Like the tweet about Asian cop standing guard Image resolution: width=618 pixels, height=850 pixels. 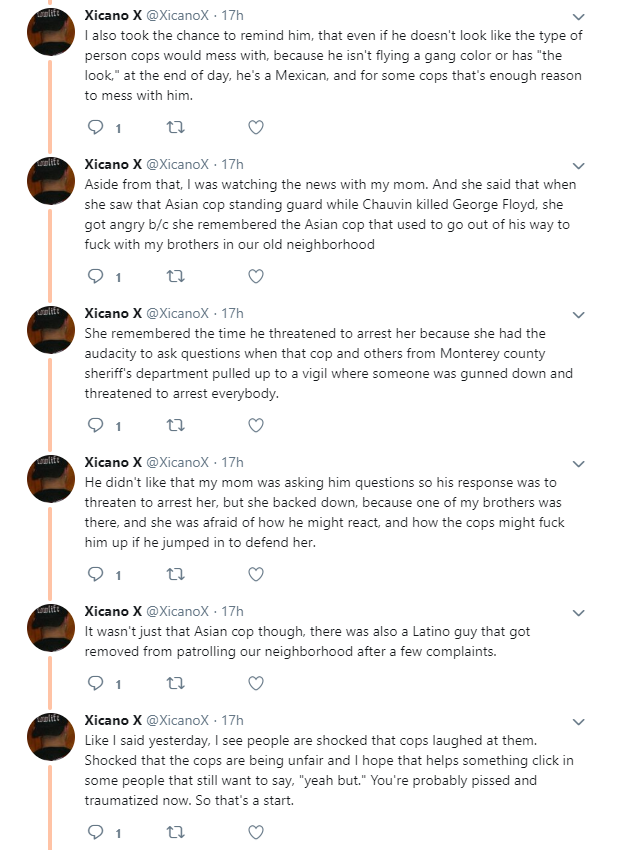click(x=256, y=276)
